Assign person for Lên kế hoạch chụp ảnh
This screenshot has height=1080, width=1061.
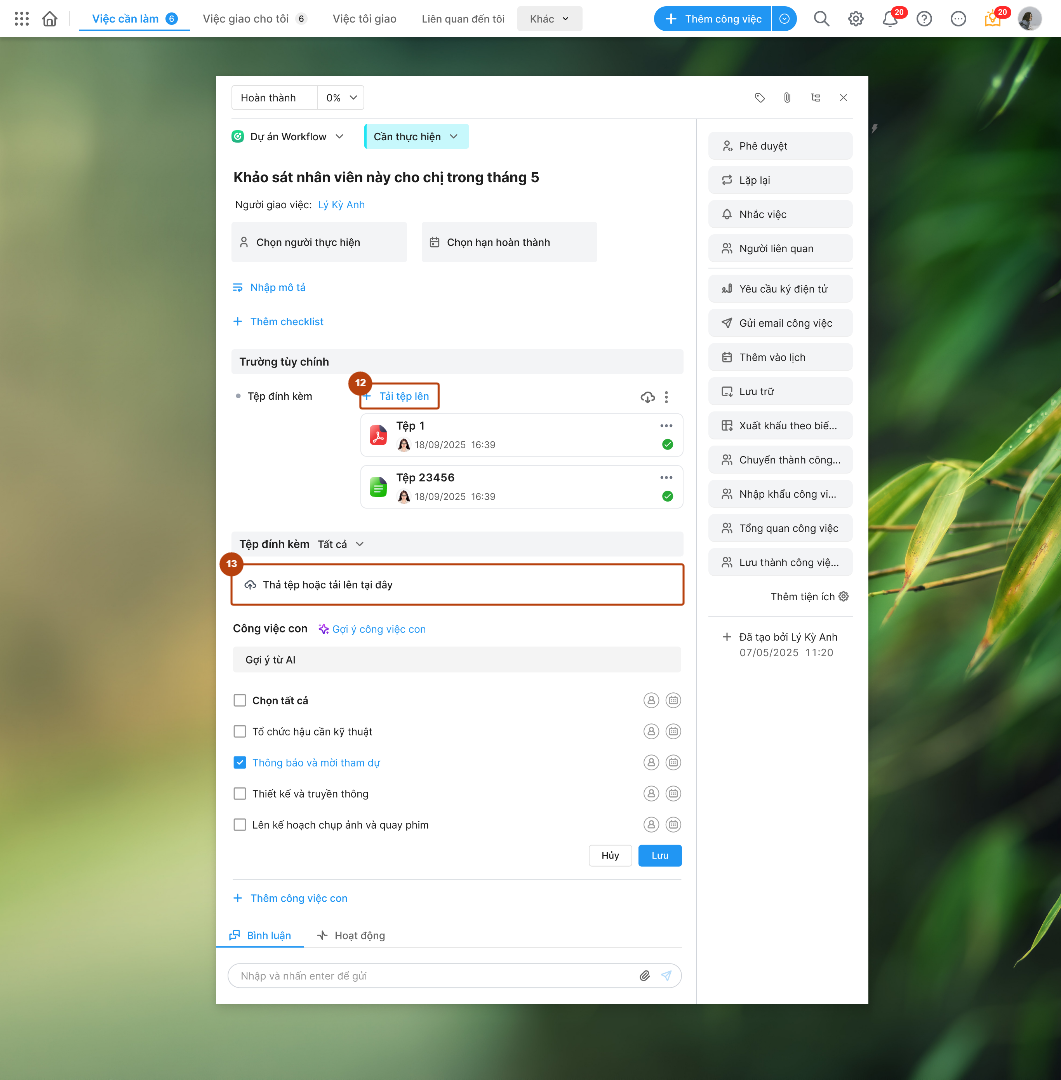point(651,824)
